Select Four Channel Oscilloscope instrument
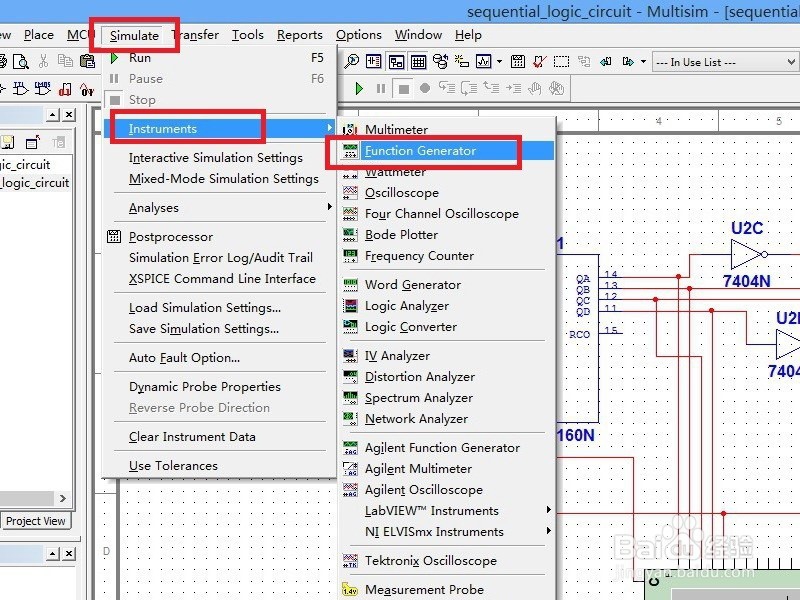Image resolution: width=800 pixels, height=600 pixels. click(446, 214)
